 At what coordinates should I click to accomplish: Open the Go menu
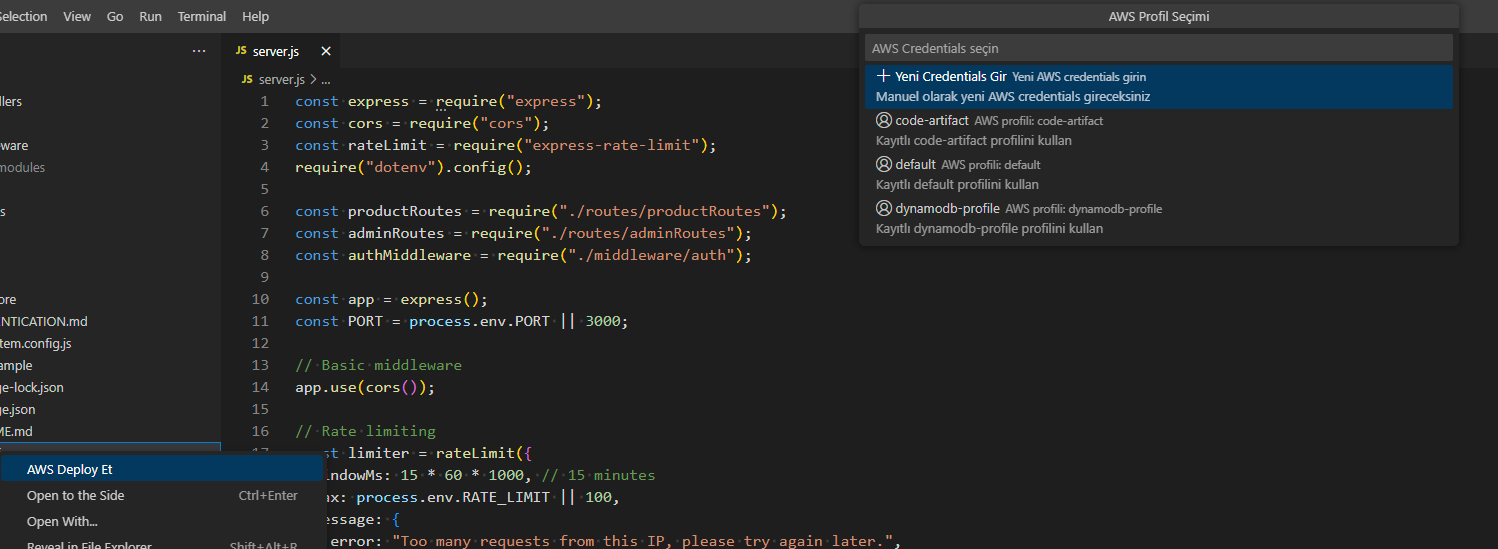pyautogui.click(x=115, y=16)
